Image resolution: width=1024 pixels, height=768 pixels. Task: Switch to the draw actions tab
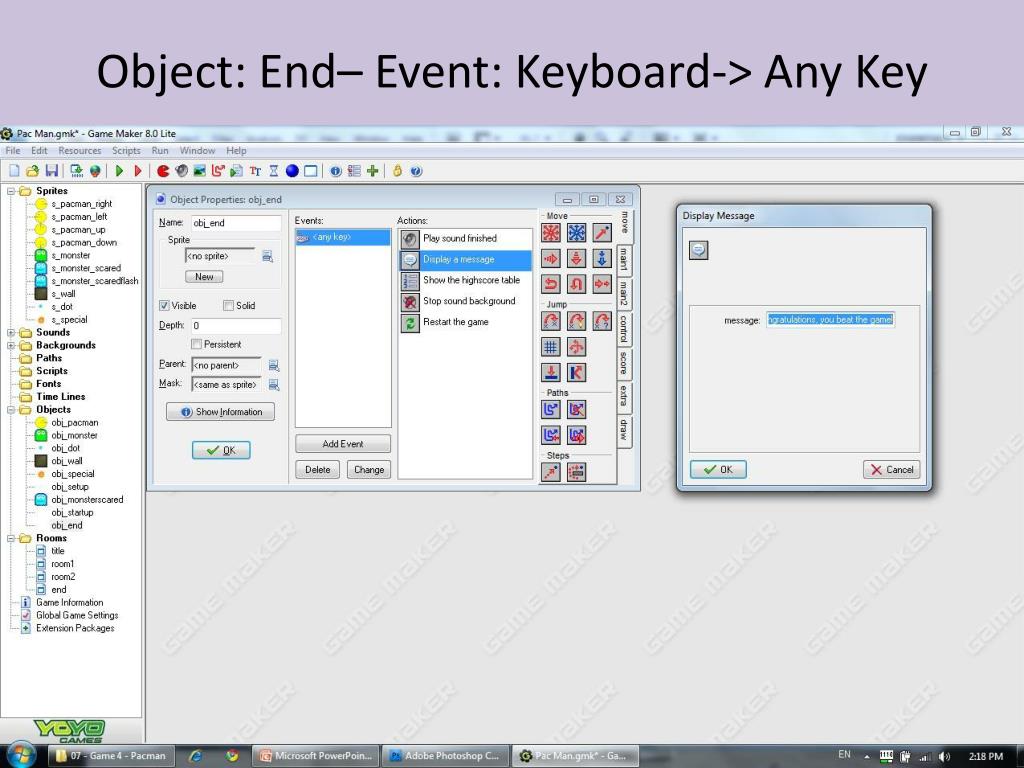[624, 429]
